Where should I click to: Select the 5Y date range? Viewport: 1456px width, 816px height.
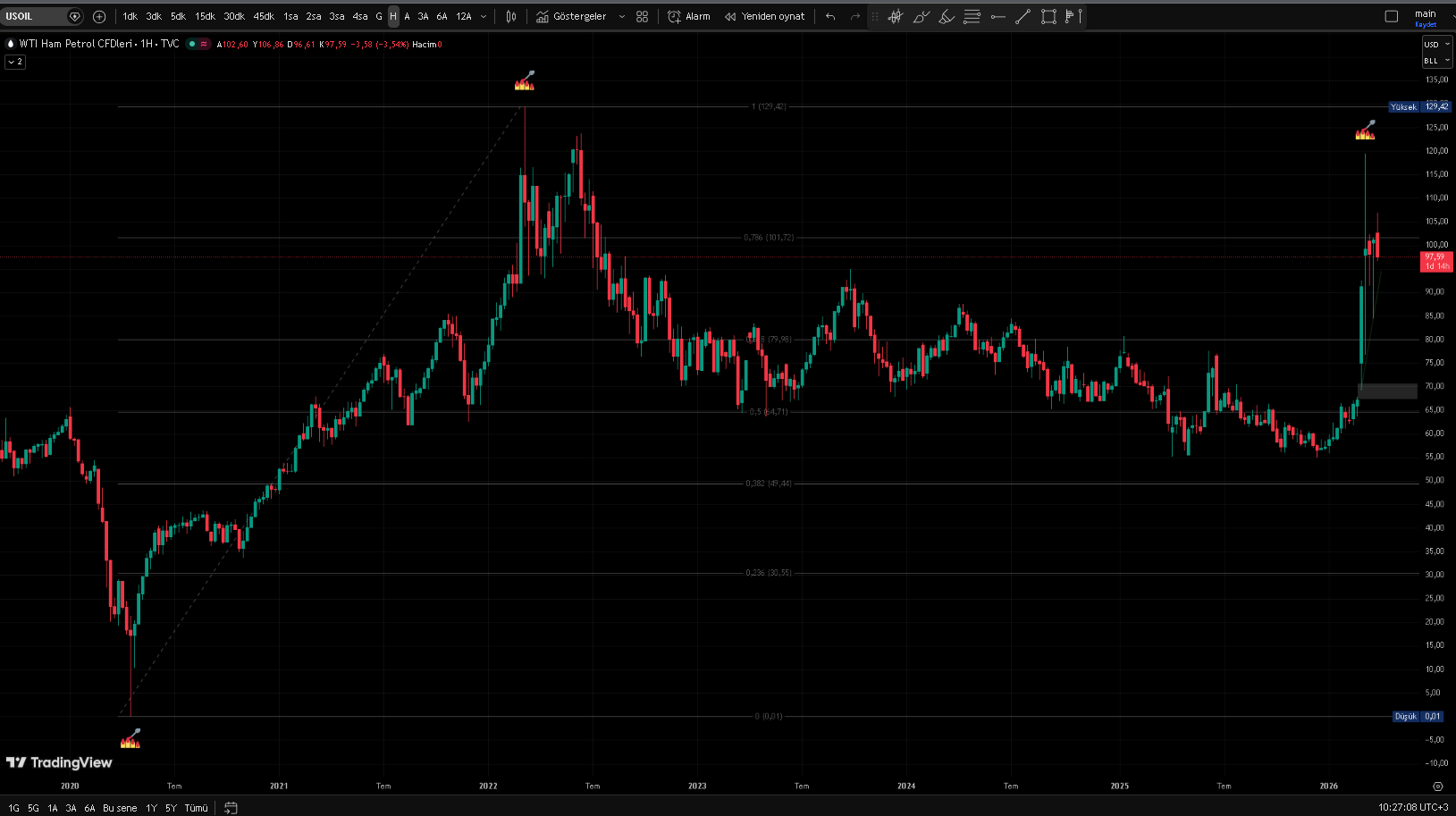click(171, 808)
